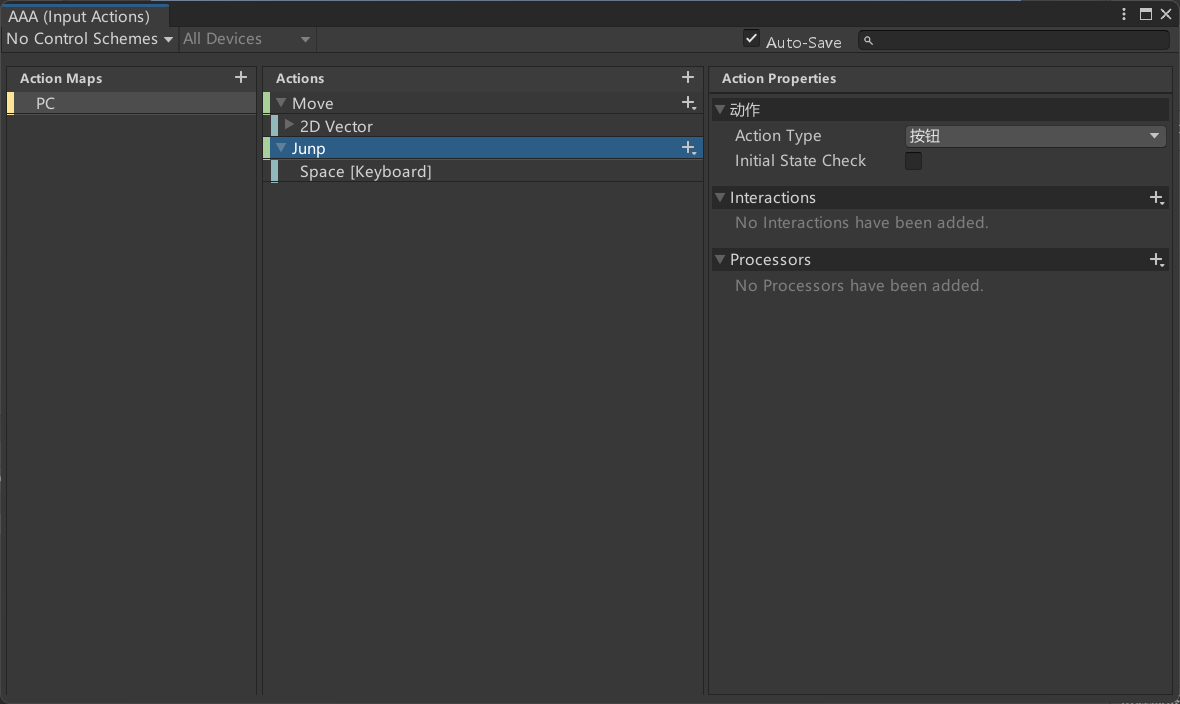Select the PC action map
Image resolution: width=1180 pixels, height=704 pixels.
(132, 103)
